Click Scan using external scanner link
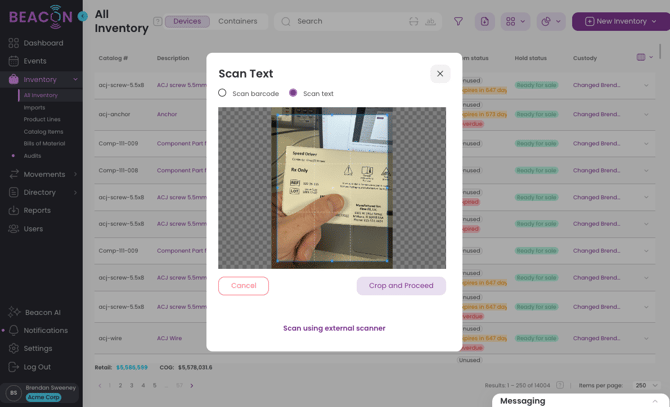This screenshot has height=407, width=670. coord(334,328)
